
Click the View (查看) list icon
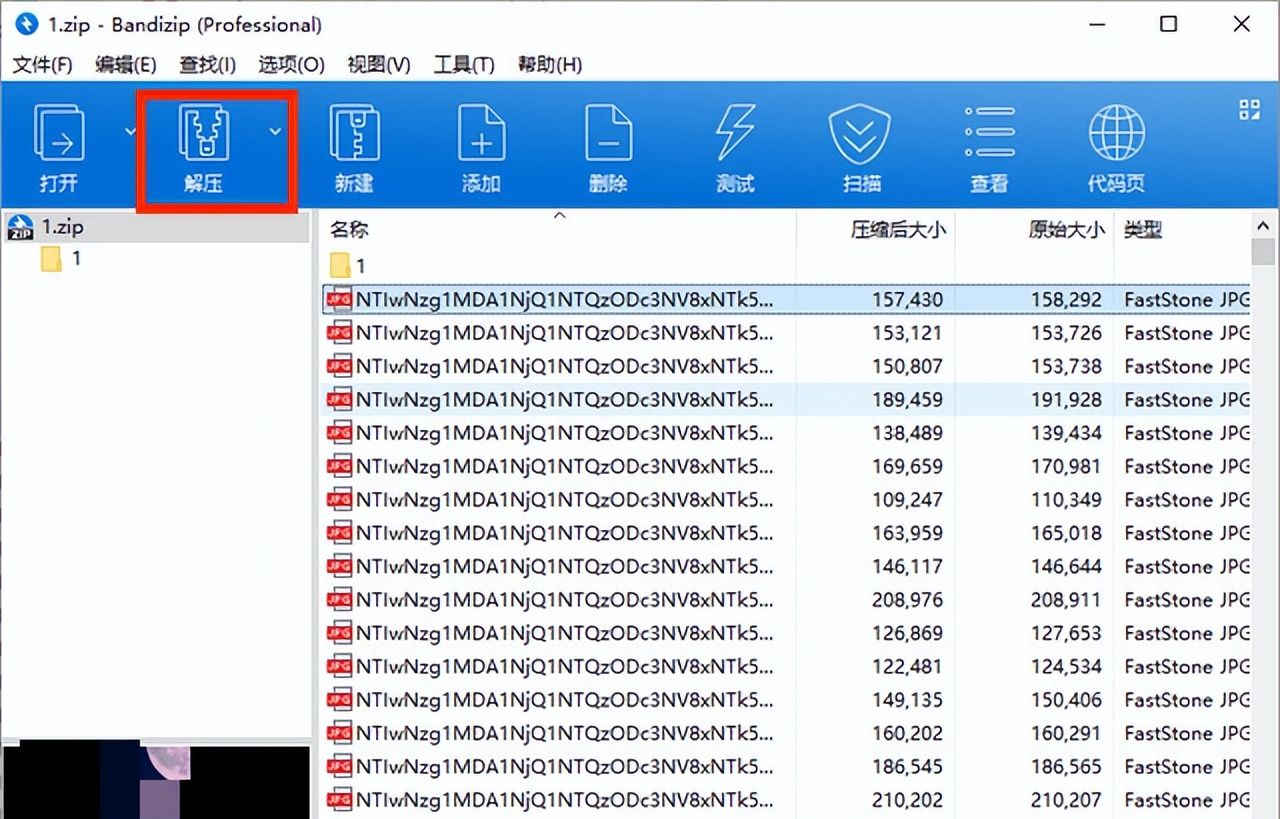pos(989,133)
